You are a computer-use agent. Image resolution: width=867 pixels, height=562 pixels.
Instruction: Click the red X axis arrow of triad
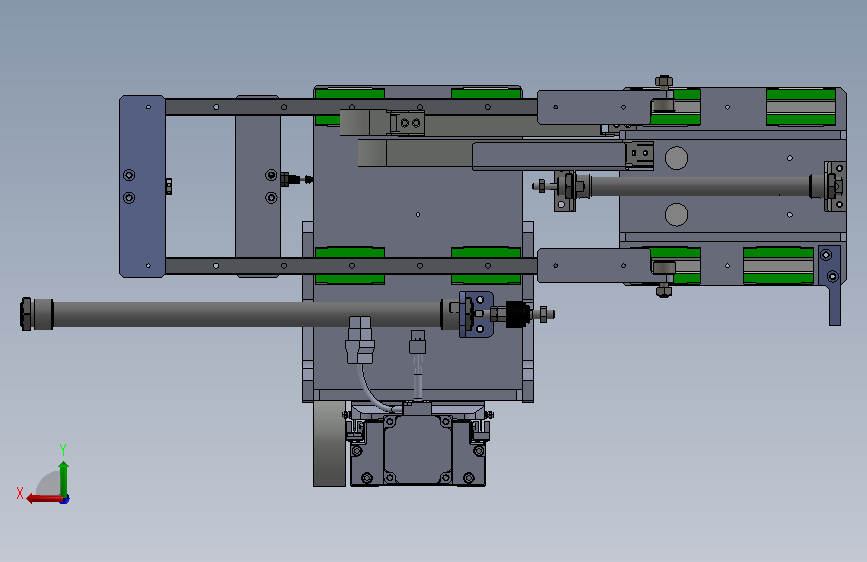pyautogui.click(x=44, y=499)
